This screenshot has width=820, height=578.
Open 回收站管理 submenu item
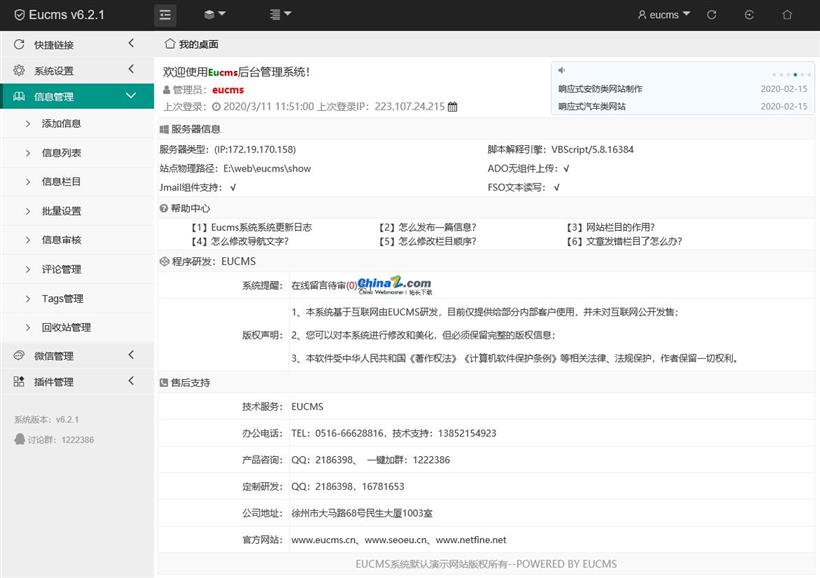click(66, 327)
